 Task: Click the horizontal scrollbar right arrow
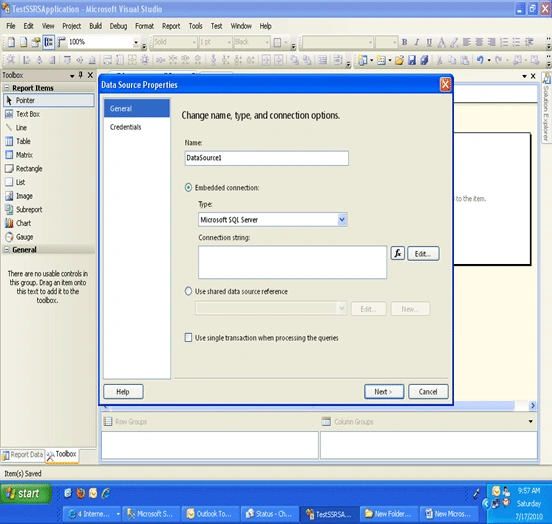tap(533, 406)
